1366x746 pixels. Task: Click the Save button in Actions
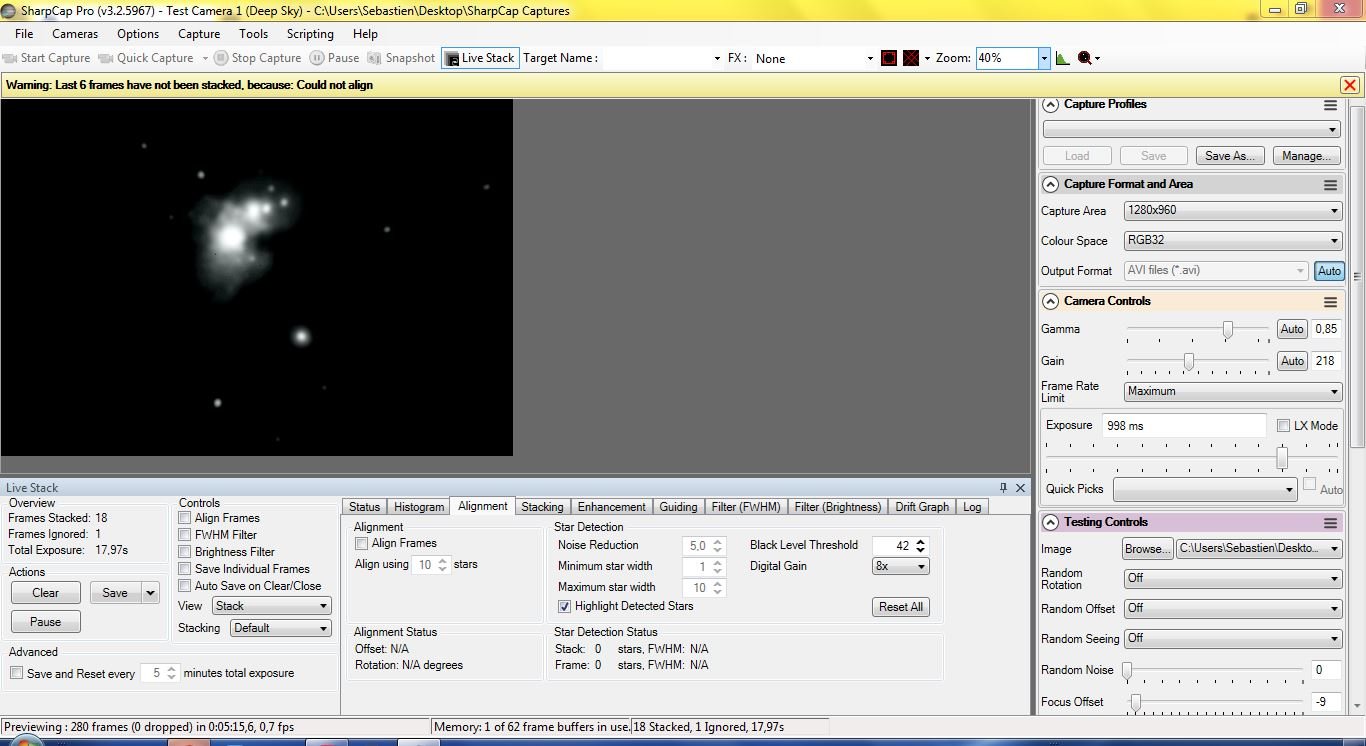(x=115, y=593)
